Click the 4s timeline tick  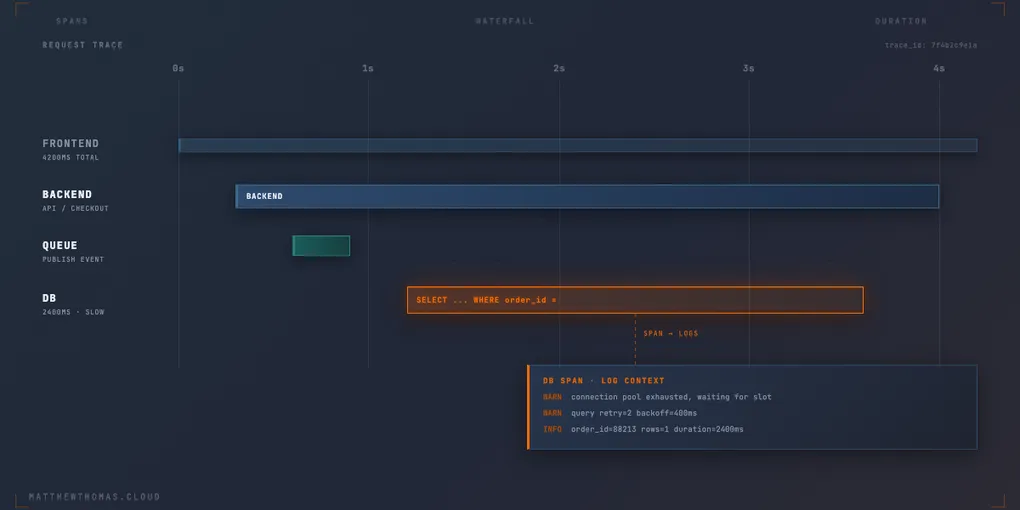click(x=939, y=68)
